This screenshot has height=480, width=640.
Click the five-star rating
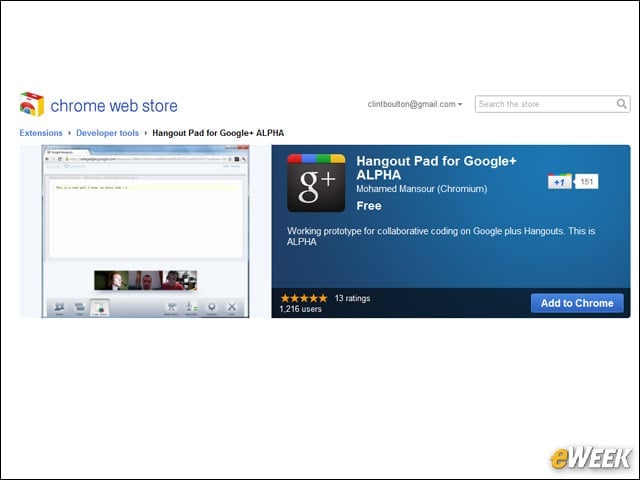click(304, 298)
